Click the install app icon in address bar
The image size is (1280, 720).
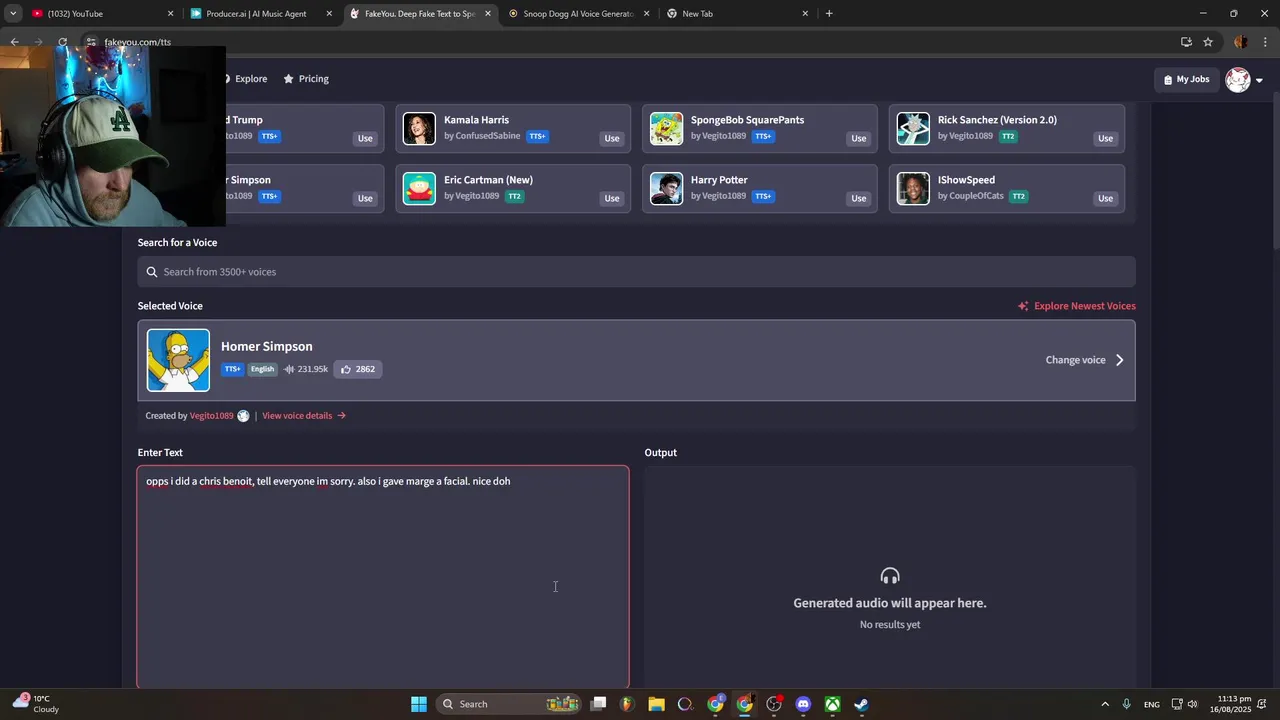click(1186, 42)
